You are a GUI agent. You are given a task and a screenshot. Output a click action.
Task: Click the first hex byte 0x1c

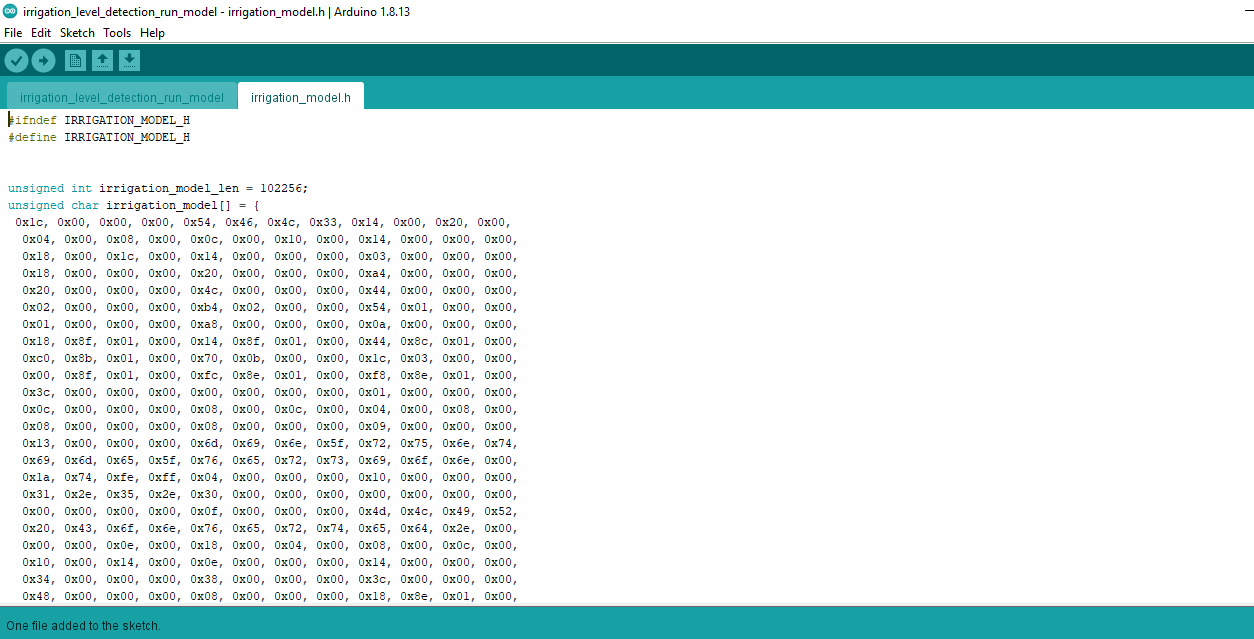[x=29, y=222]
